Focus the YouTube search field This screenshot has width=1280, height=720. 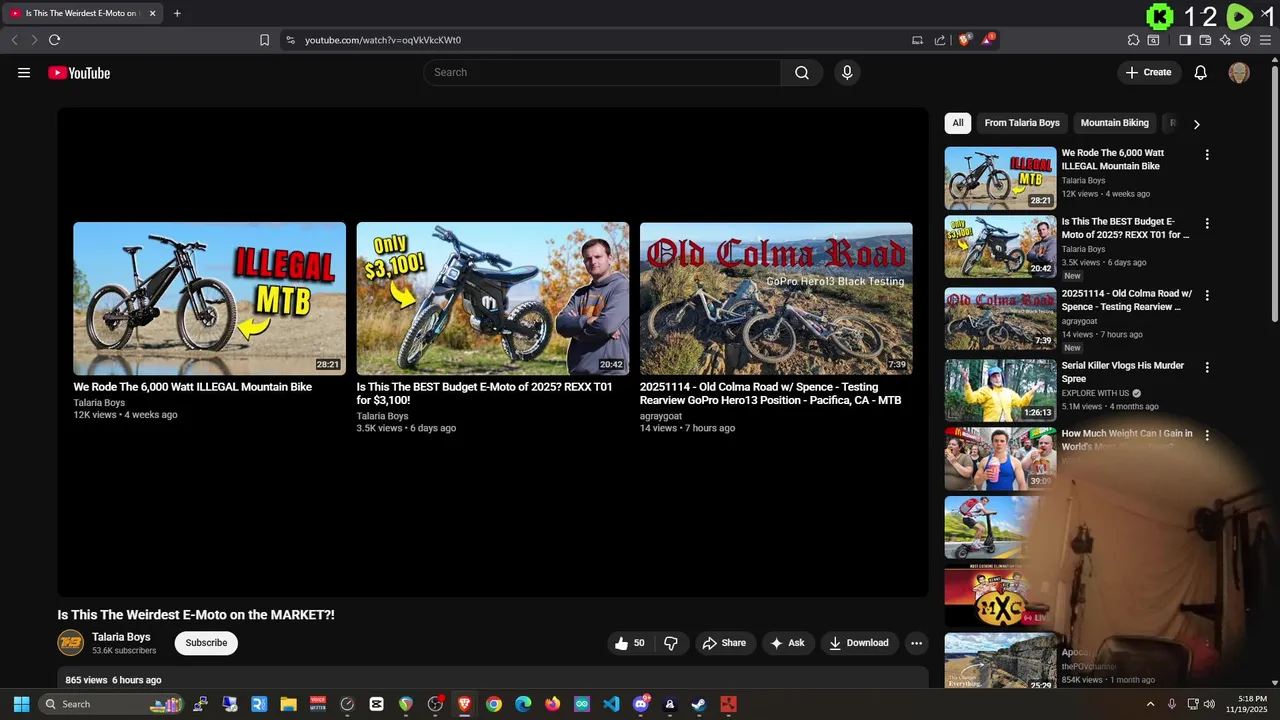coord(602,72)
